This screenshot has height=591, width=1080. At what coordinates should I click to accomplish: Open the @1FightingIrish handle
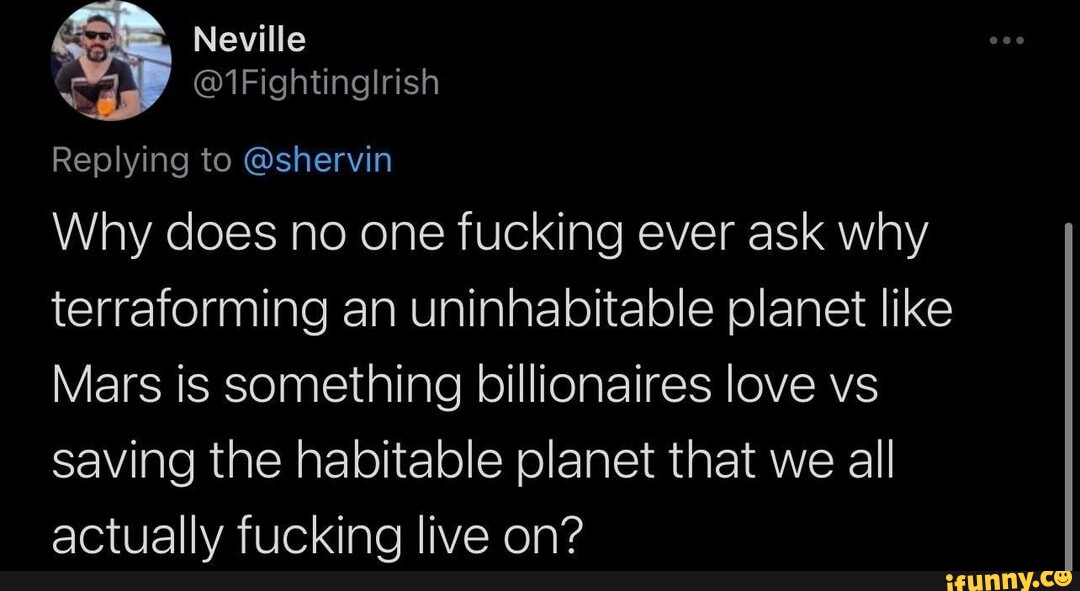tap(315, 82)
